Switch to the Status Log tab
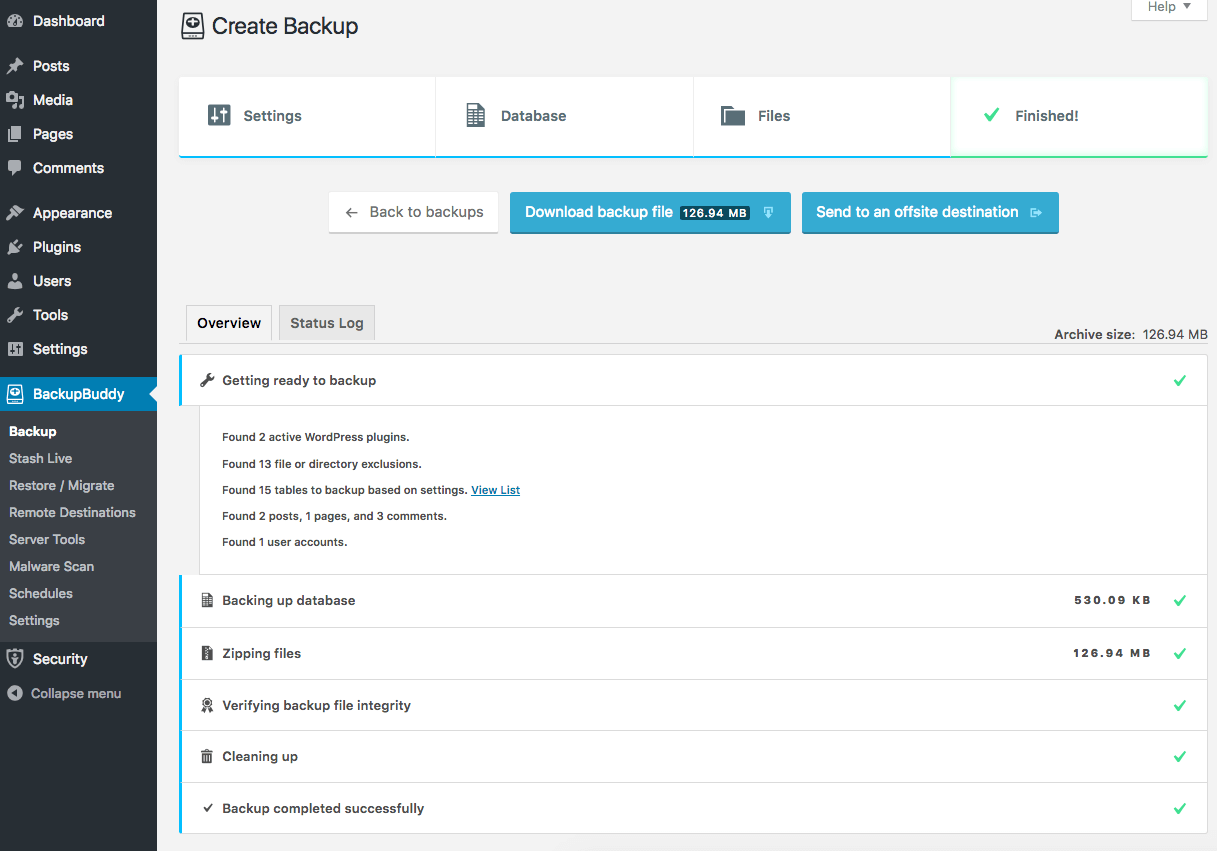Screen dimensions: 1217x851 [x=327, y=323]
